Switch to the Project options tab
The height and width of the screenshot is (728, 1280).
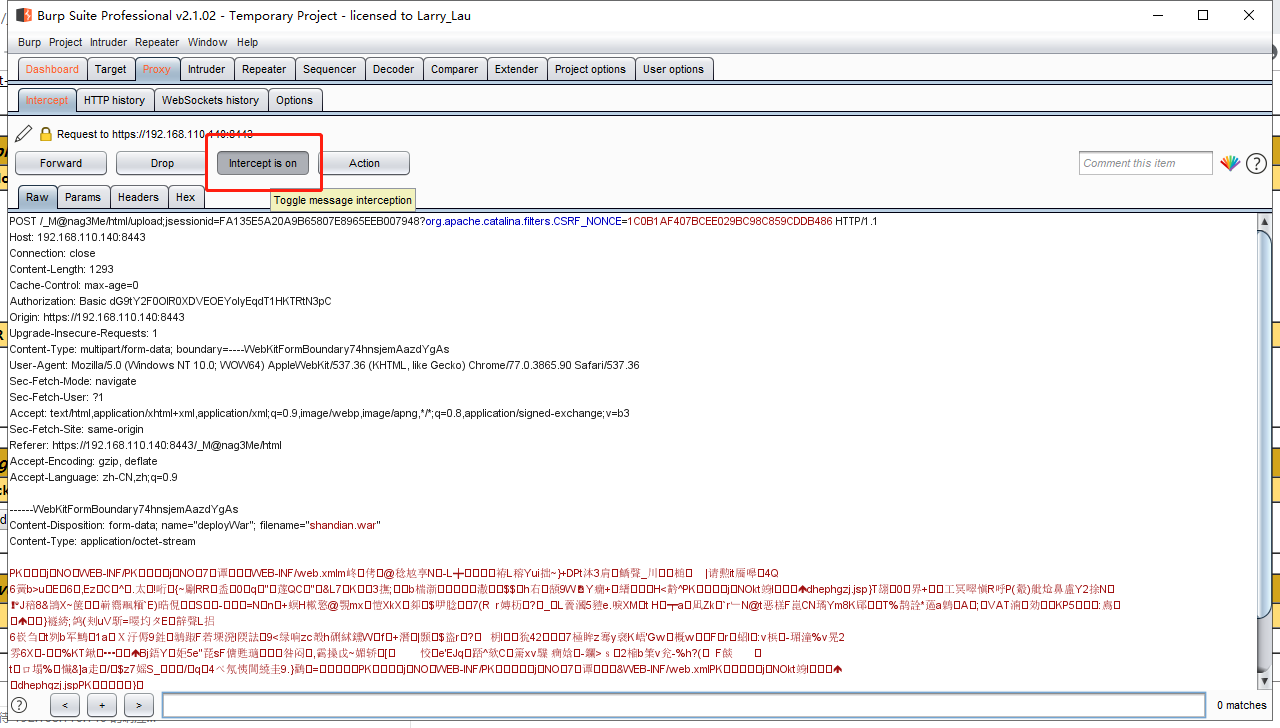[x=590, y=69]
